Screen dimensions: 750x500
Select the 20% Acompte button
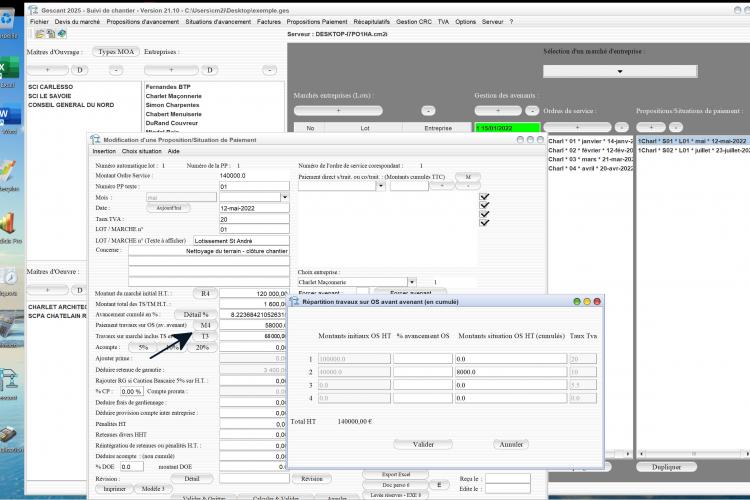click(202, 347)
